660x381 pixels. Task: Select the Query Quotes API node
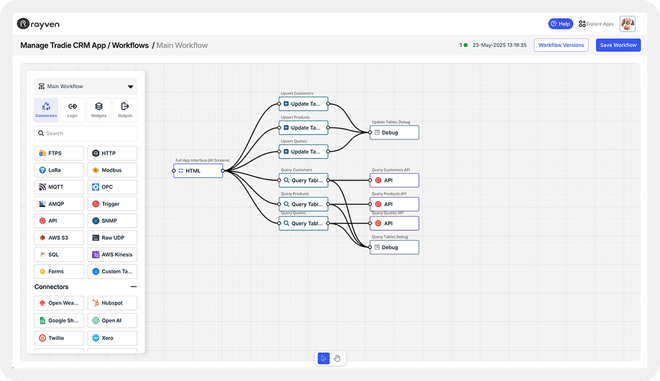tap(394, 224)
